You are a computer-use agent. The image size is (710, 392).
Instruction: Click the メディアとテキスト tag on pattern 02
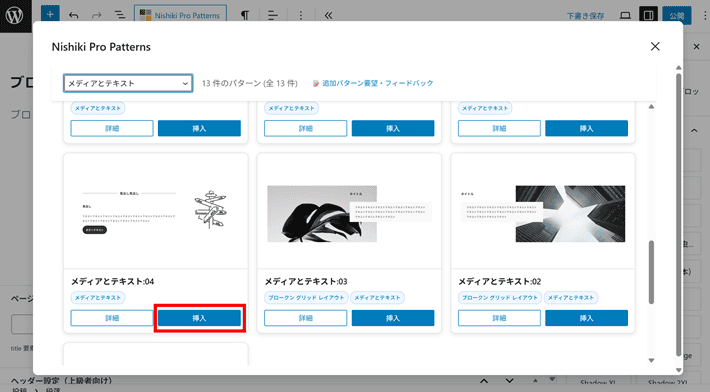tap(571, 297)
